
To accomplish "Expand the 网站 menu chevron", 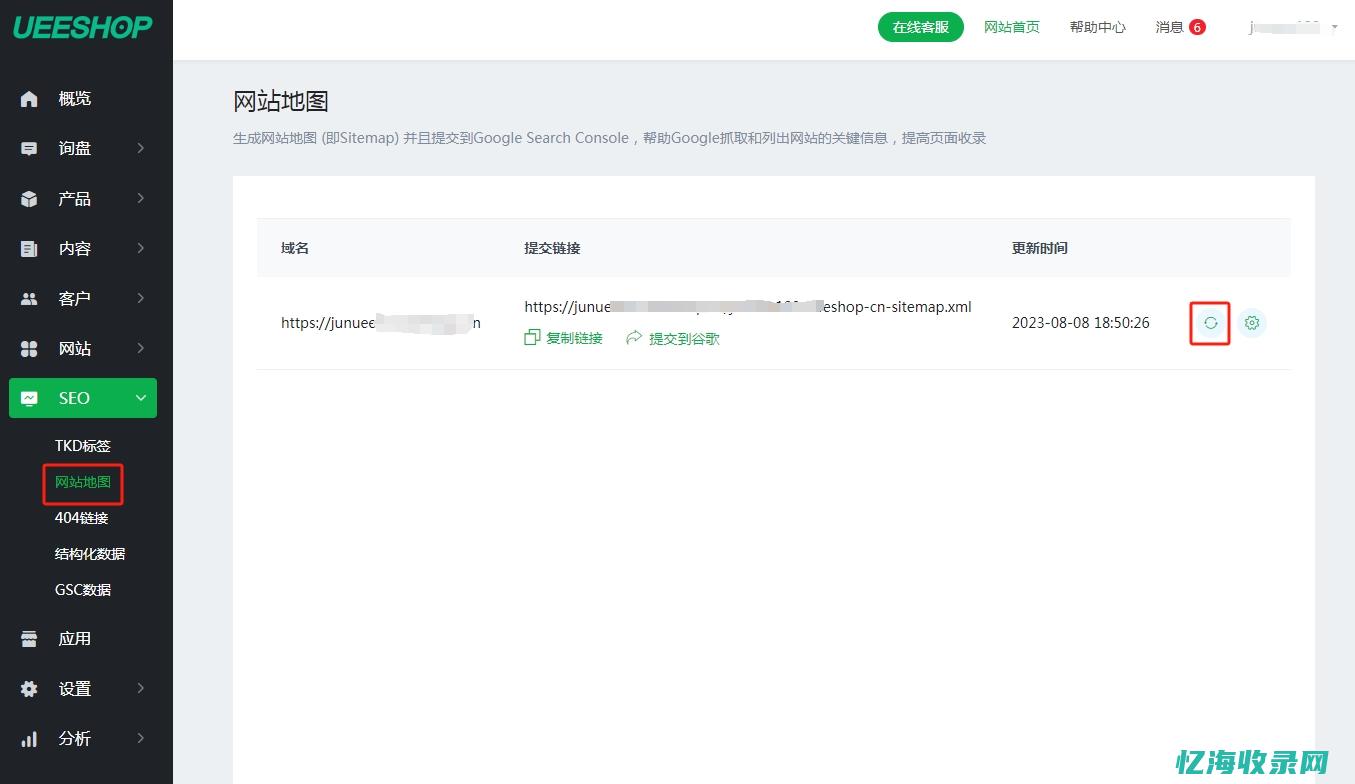I will click(x=140, y=348).
